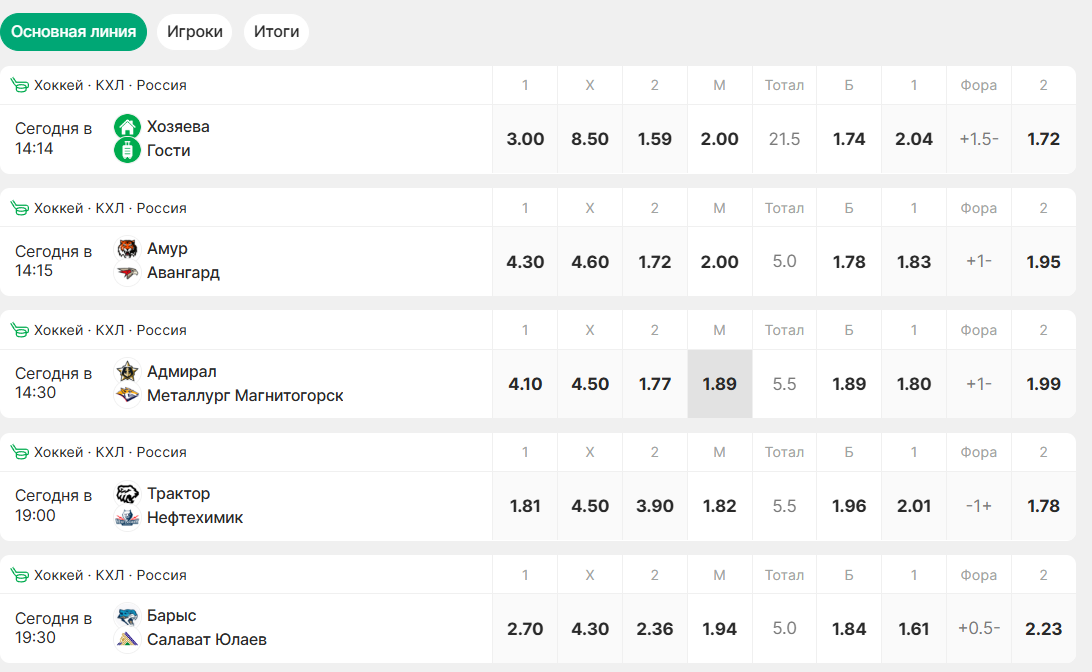
Task: Bet on Амур win at 4.30
Action: pos(525,262)
